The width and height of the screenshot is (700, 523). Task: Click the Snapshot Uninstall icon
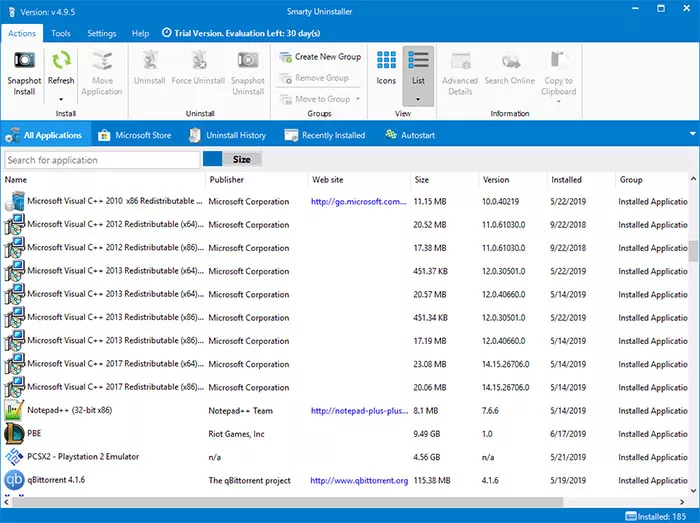point(248,60)
